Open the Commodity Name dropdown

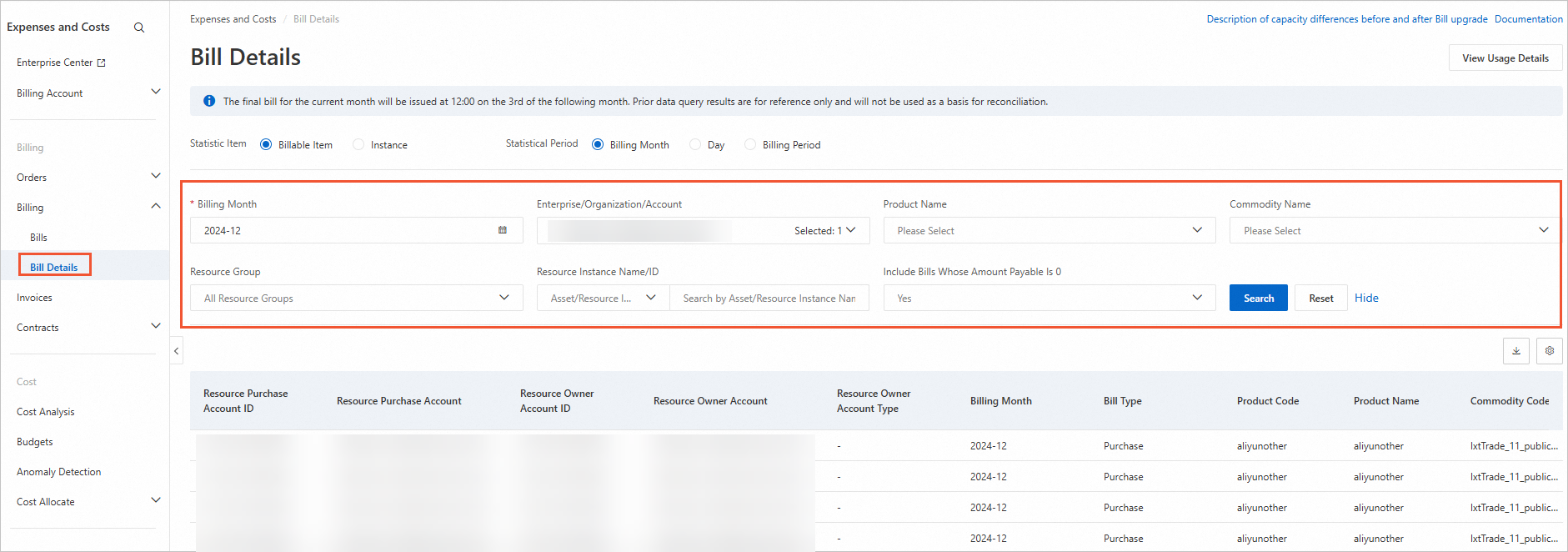click(1395, 230)
